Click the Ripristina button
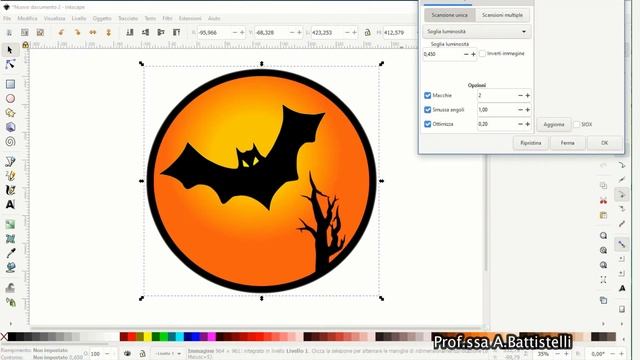This screenshot has width=640, height=360. [531, 143]
